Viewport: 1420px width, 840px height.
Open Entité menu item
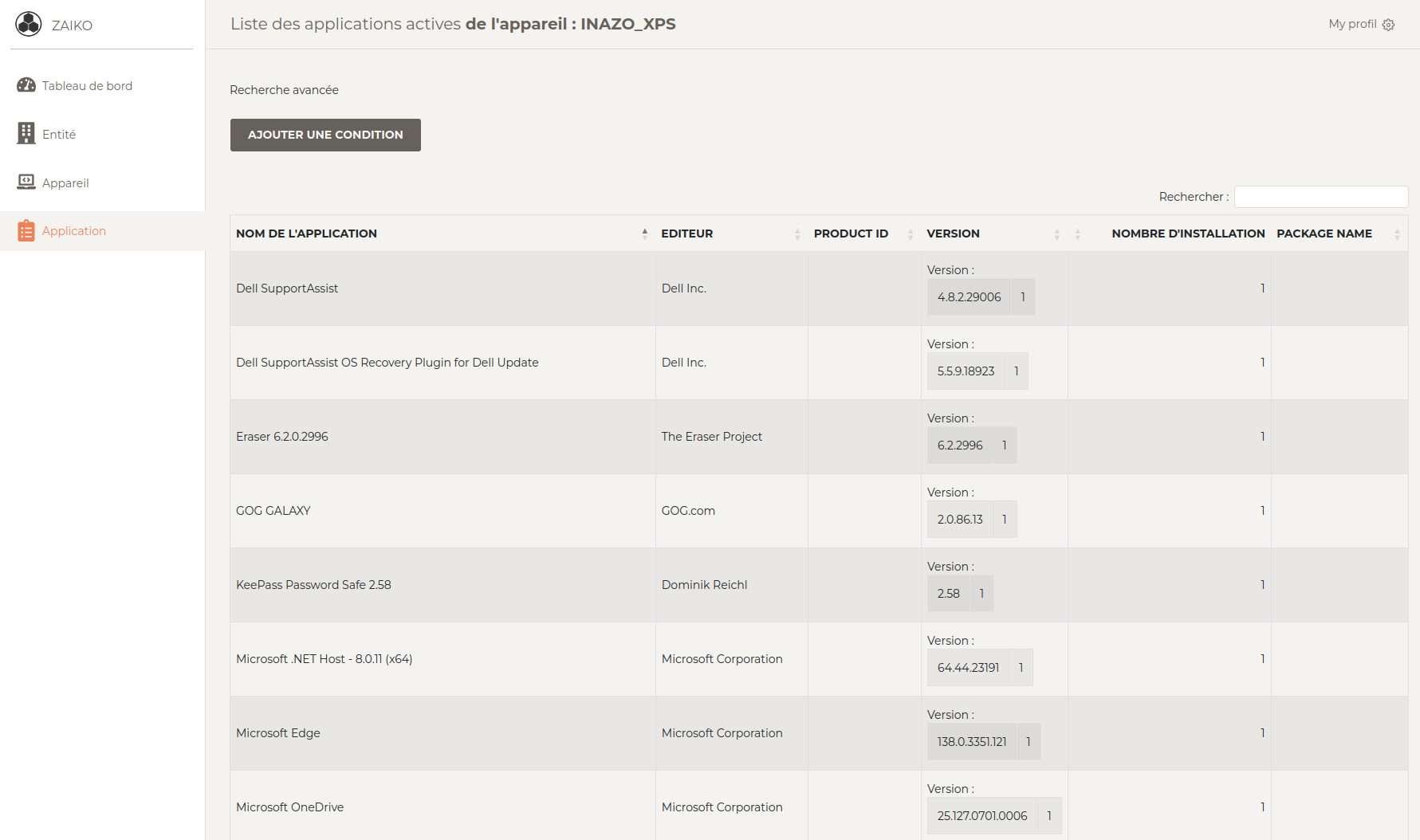tap(59, 134)
